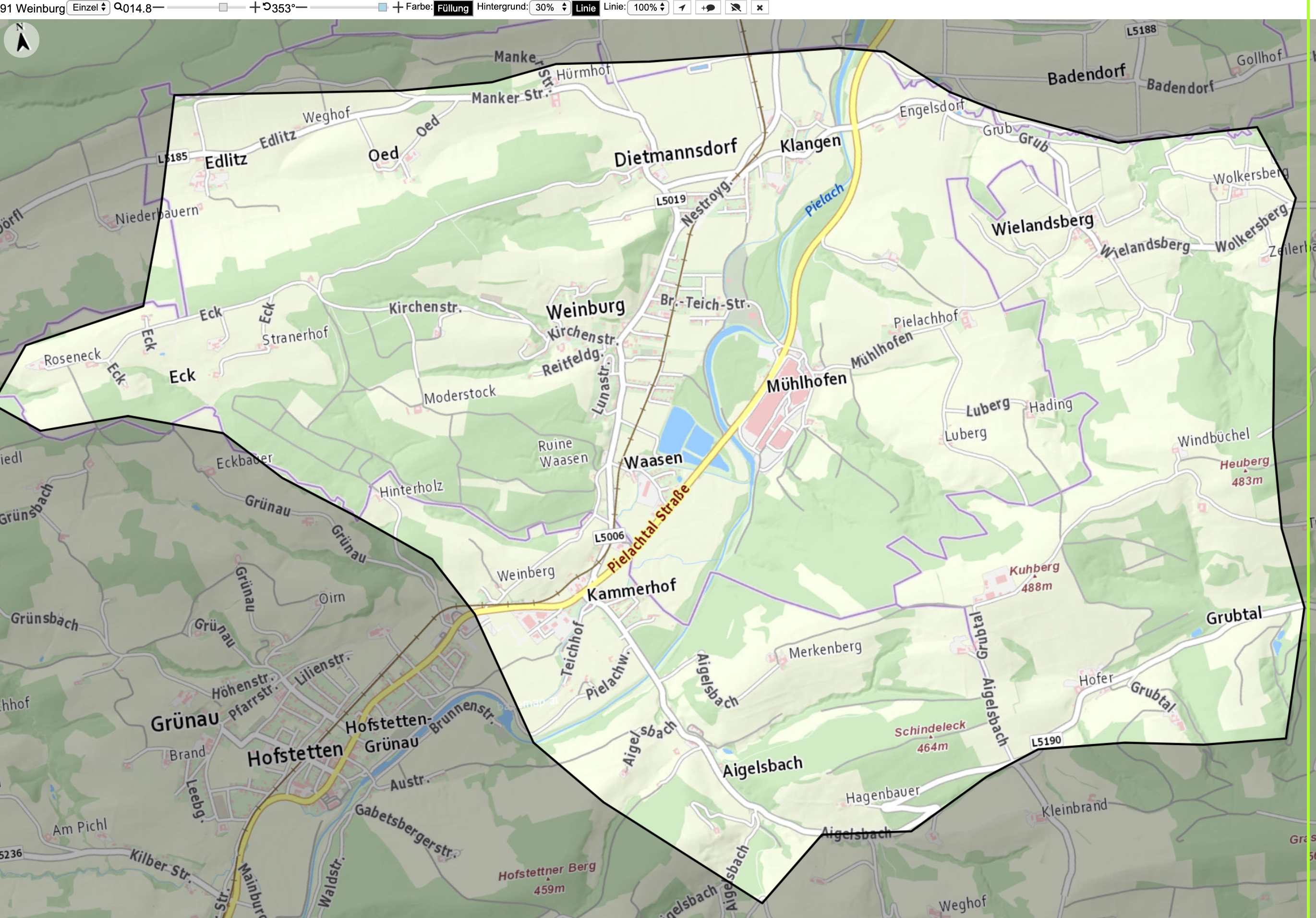This screenshot has height=918, width=1316.
Task: Toggle the Füllung color button
Action: (x=453, y=8)
